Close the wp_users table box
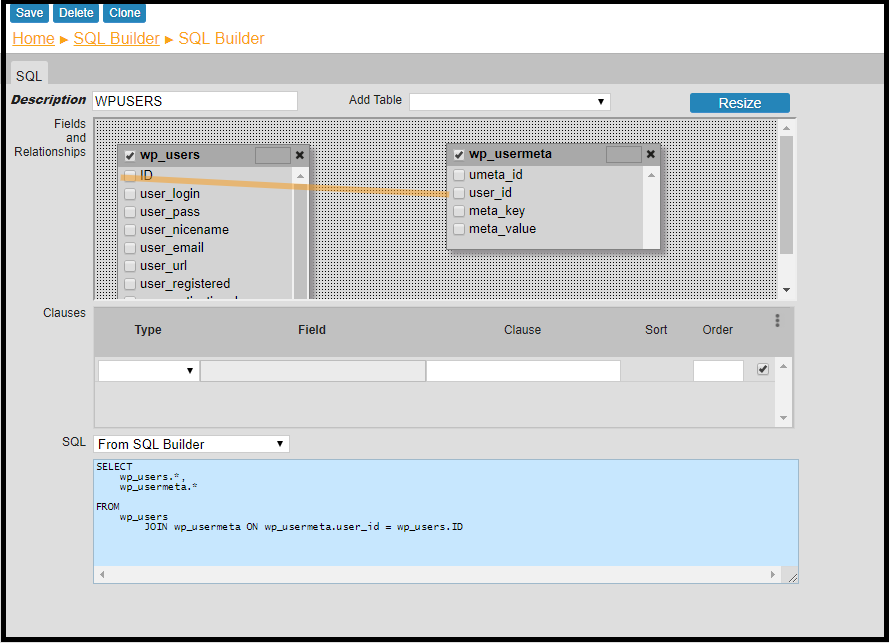 300,155
